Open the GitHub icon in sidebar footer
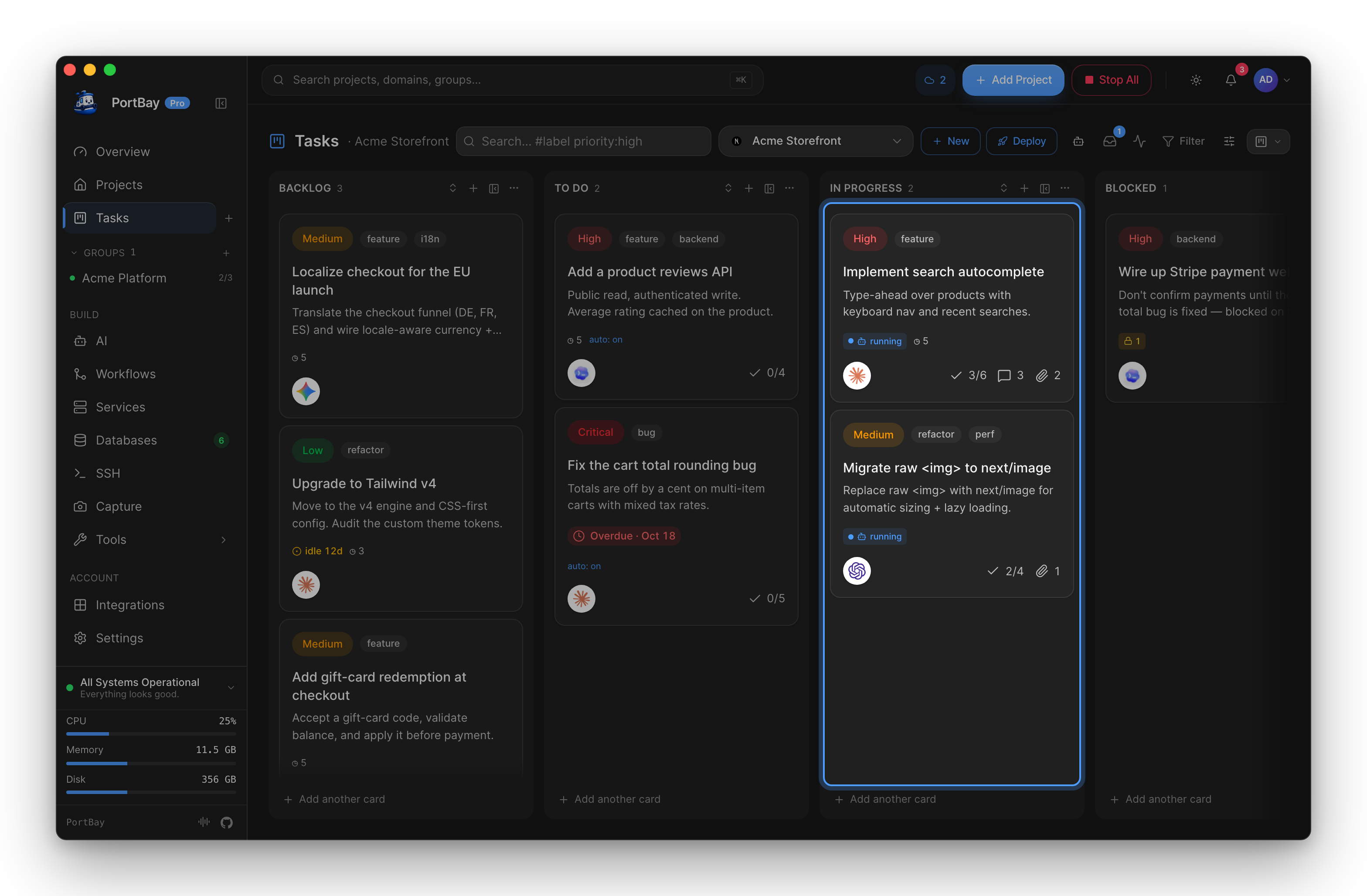1367x896 pixels. point(227,822)
